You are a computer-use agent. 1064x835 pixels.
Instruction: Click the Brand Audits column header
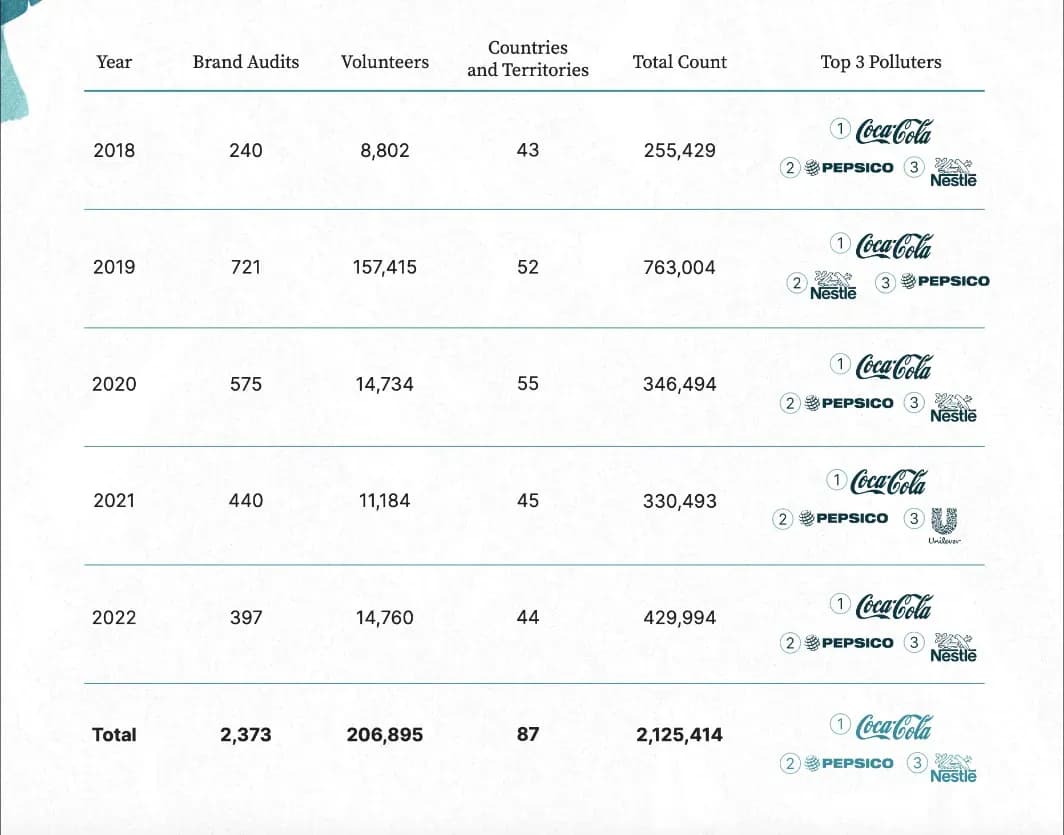pyautogui.click(x=246, y=62)
